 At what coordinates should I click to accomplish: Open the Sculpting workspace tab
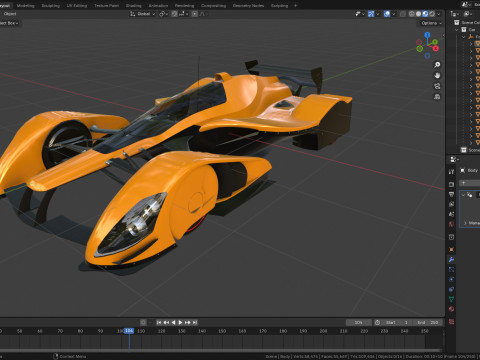[51, 6]
